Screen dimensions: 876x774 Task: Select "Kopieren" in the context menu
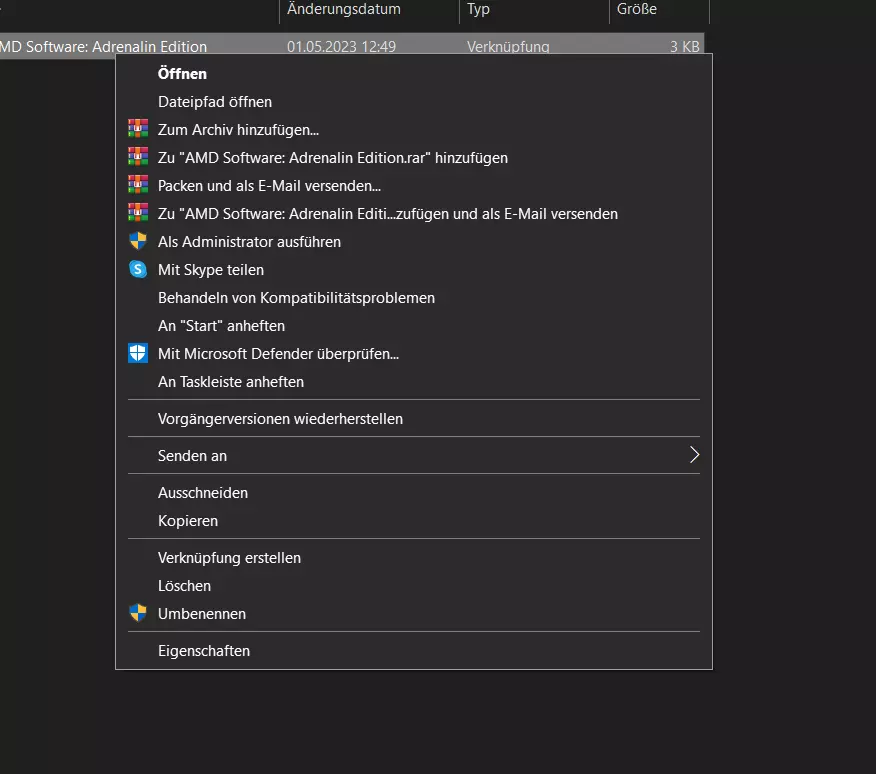coord(414,520)
